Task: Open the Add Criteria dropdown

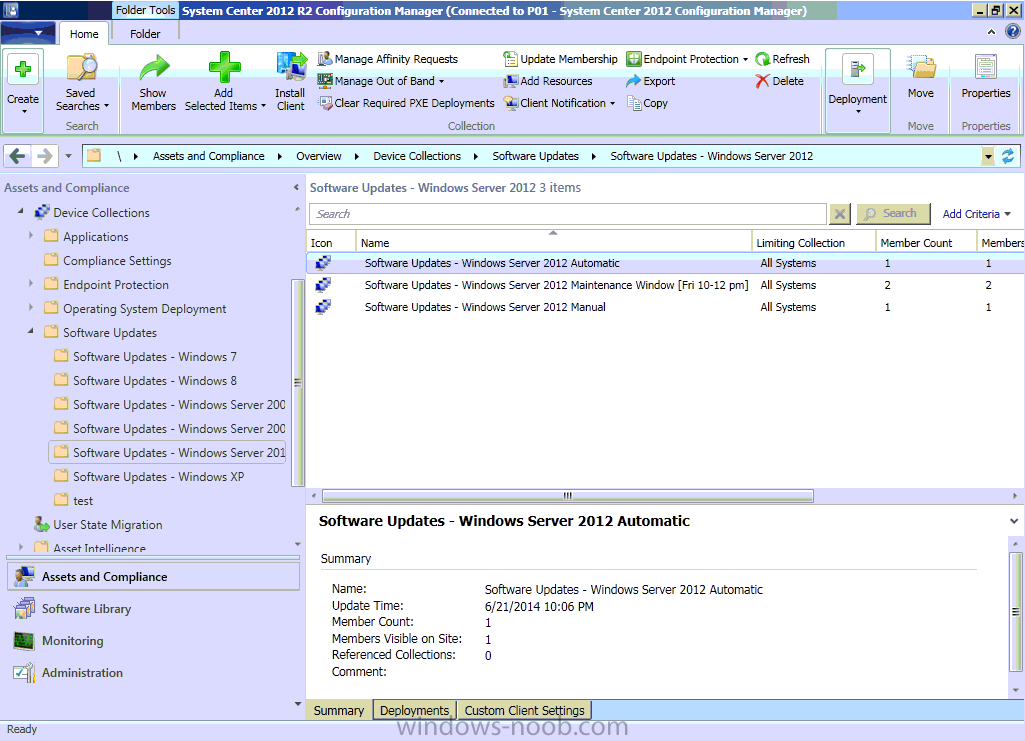Action: (x=976, y=214)
